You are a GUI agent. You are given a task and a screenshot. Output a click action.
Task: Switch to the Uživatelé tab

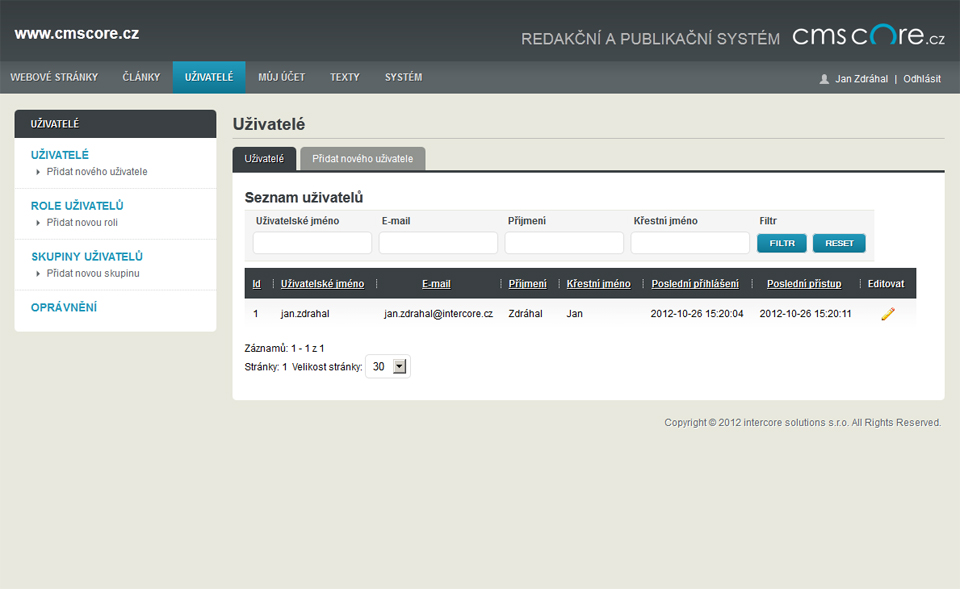point(264,159)
